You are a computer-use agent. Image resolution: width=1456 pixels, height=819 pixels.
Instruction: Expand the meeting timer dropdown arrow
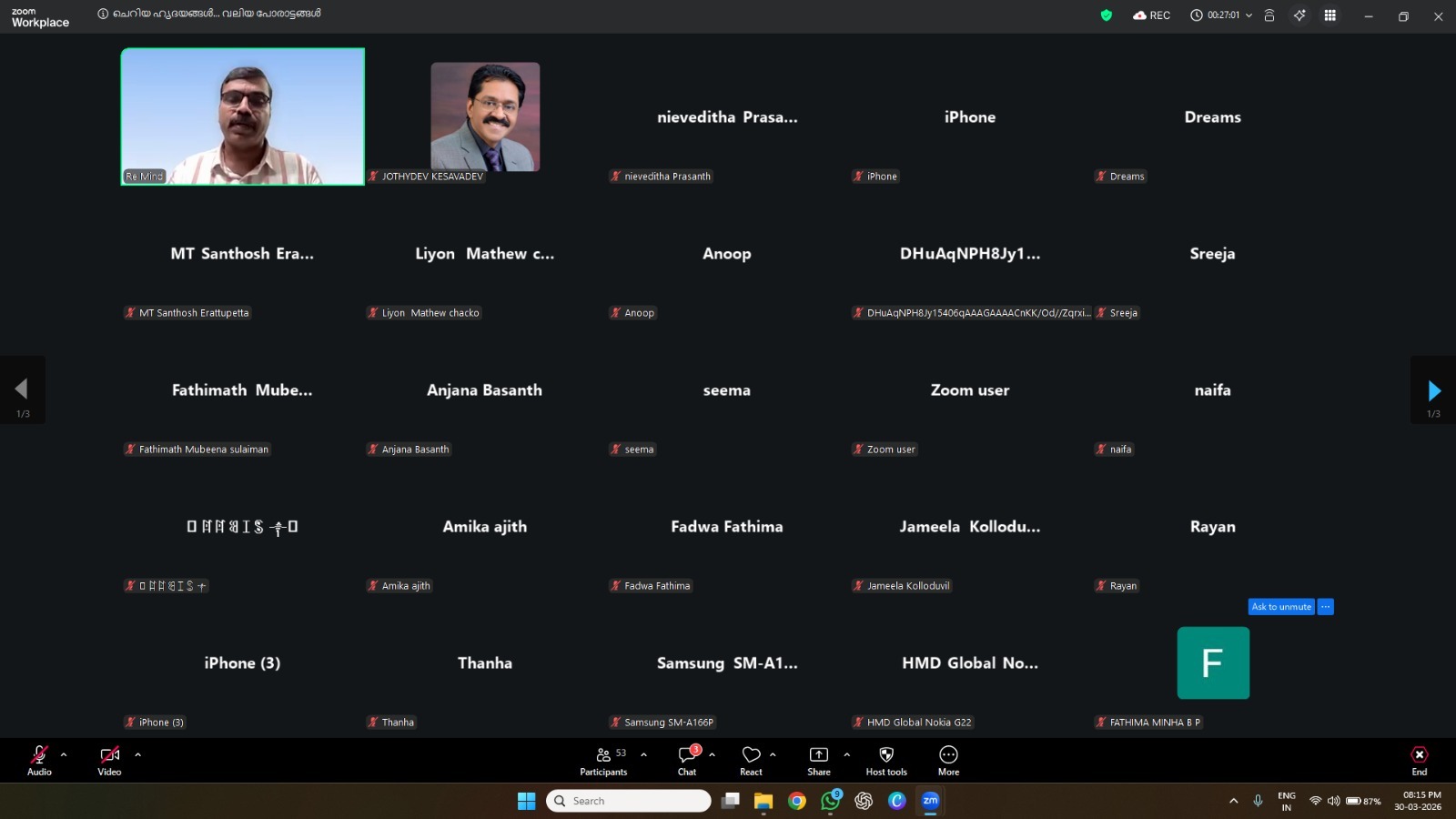(1249, 15)
